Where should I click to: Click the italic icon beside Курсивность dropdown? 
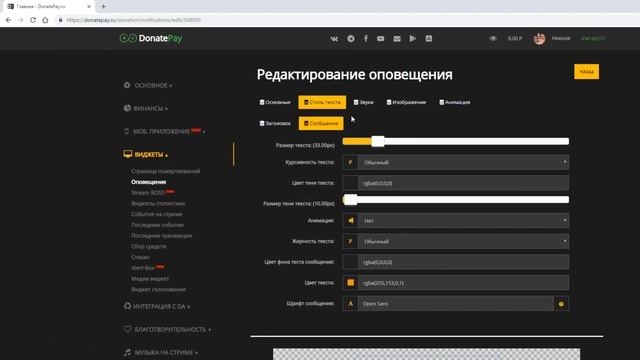350,162
